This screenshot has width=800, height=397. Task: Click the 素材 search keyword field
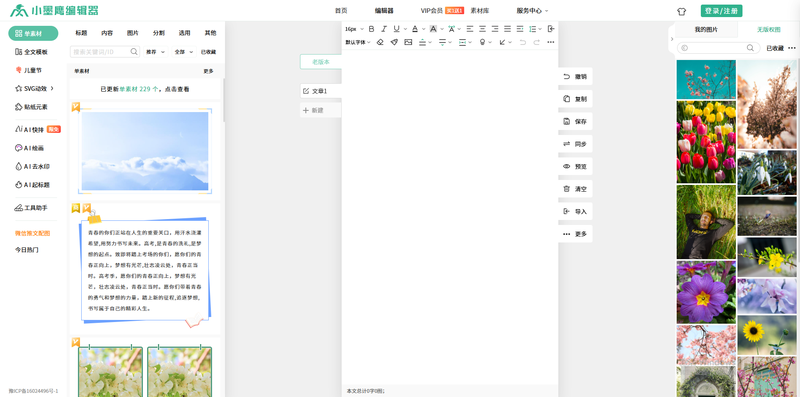click(x=105, y=52)
